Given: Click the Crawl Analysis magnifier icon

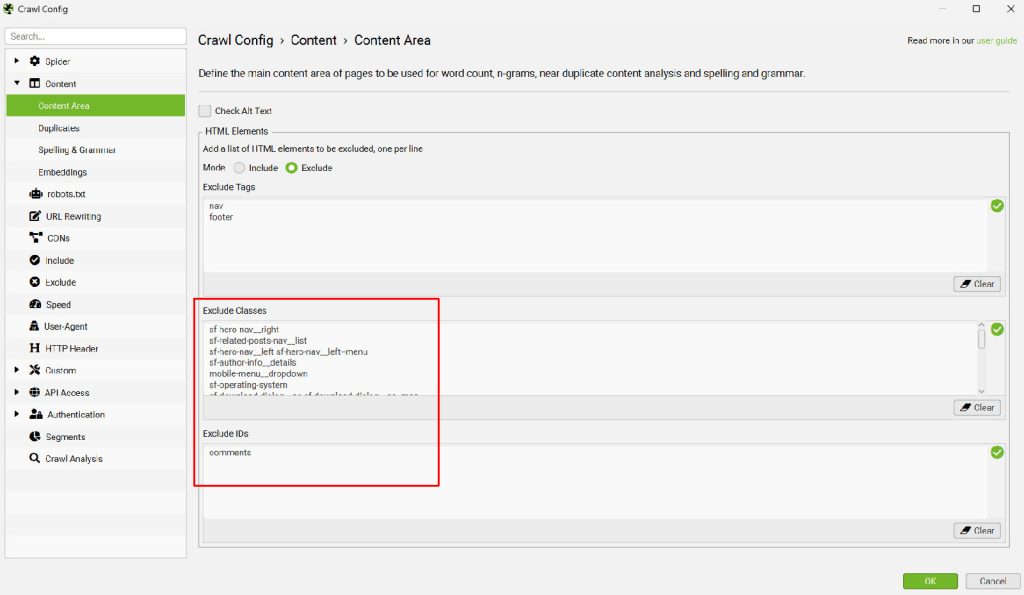Looking at the screenshot, I should (x=35, y=458).
